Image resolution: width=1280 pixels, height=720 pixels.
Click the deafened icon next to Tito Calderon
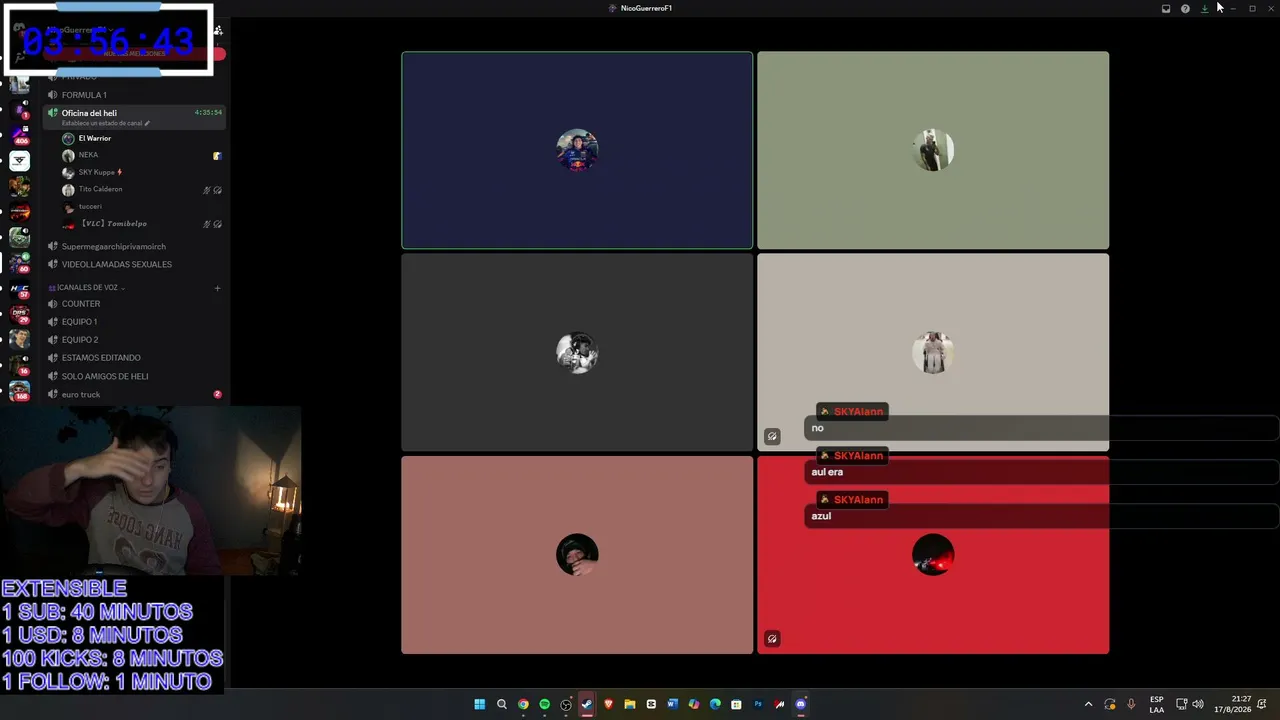(217, 190)
